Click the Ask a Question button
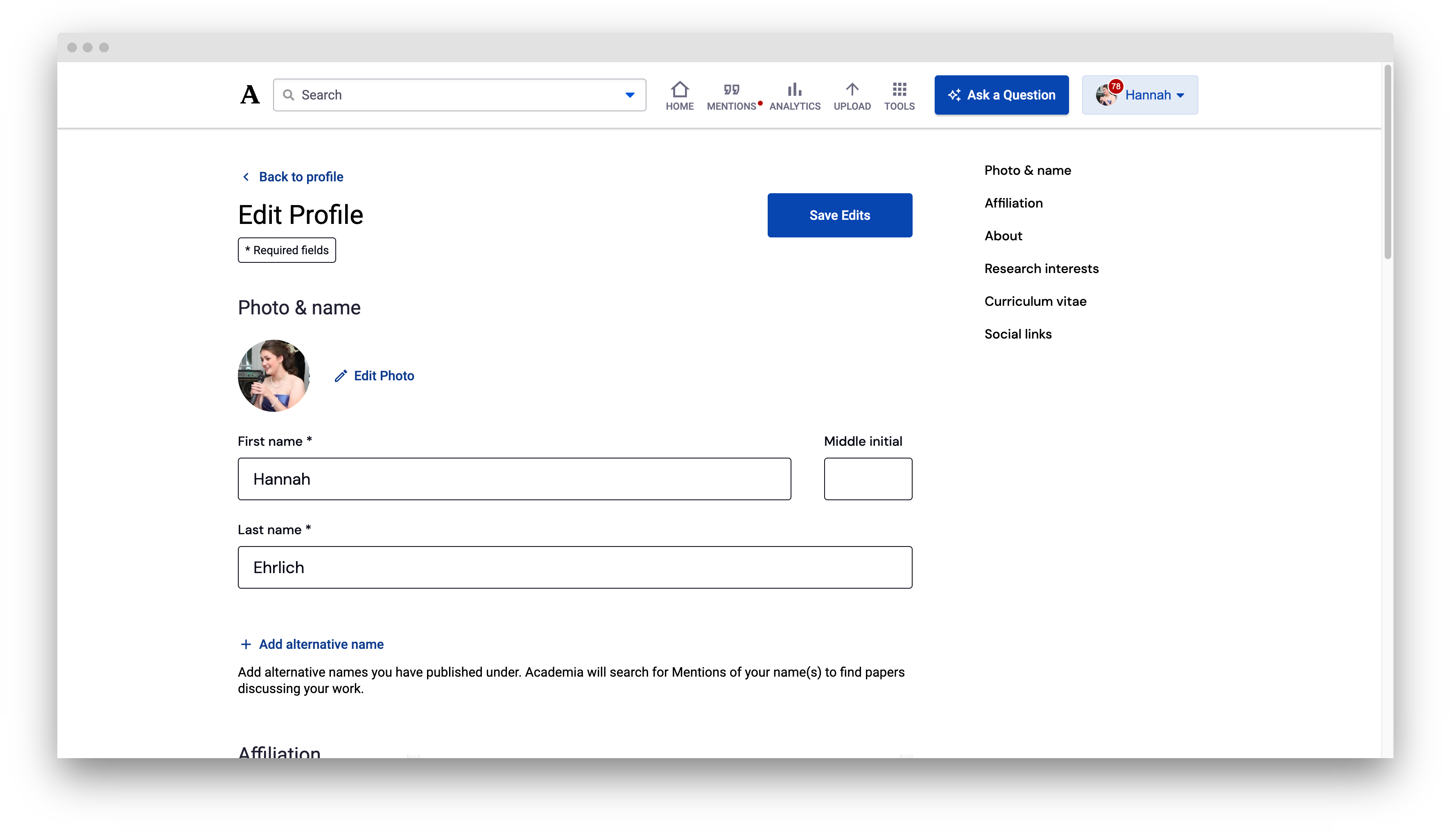The image size is (1451, 840). 1001,95
